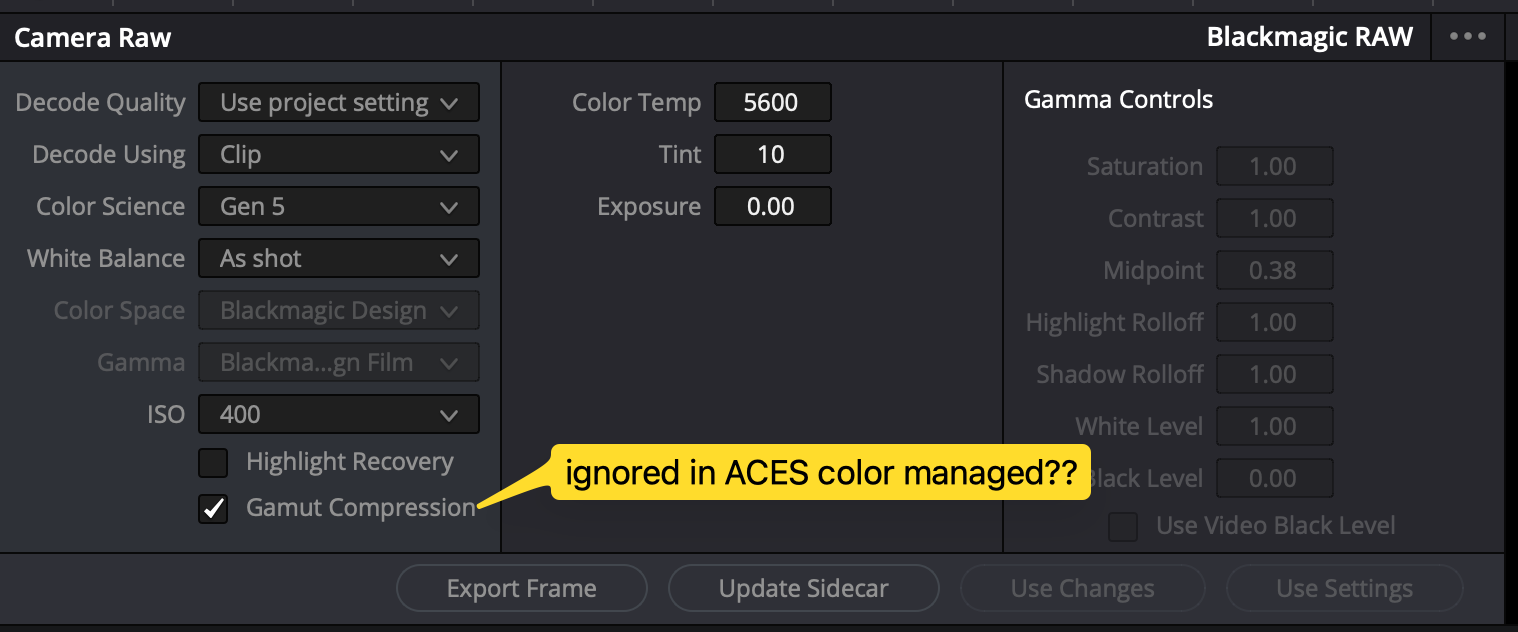Select the Exposure value field

[x=772, y=207]
